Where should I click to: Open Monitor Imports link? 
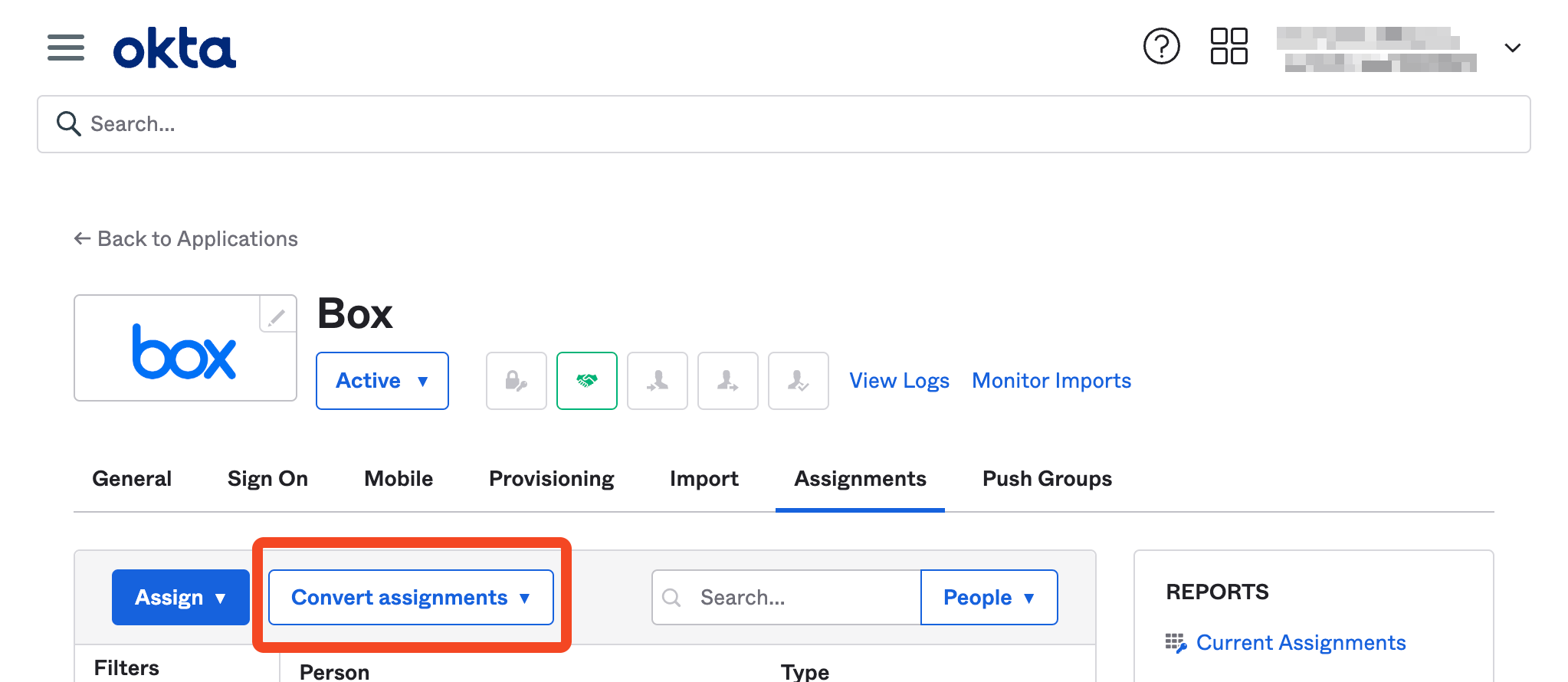[1051, 381]
